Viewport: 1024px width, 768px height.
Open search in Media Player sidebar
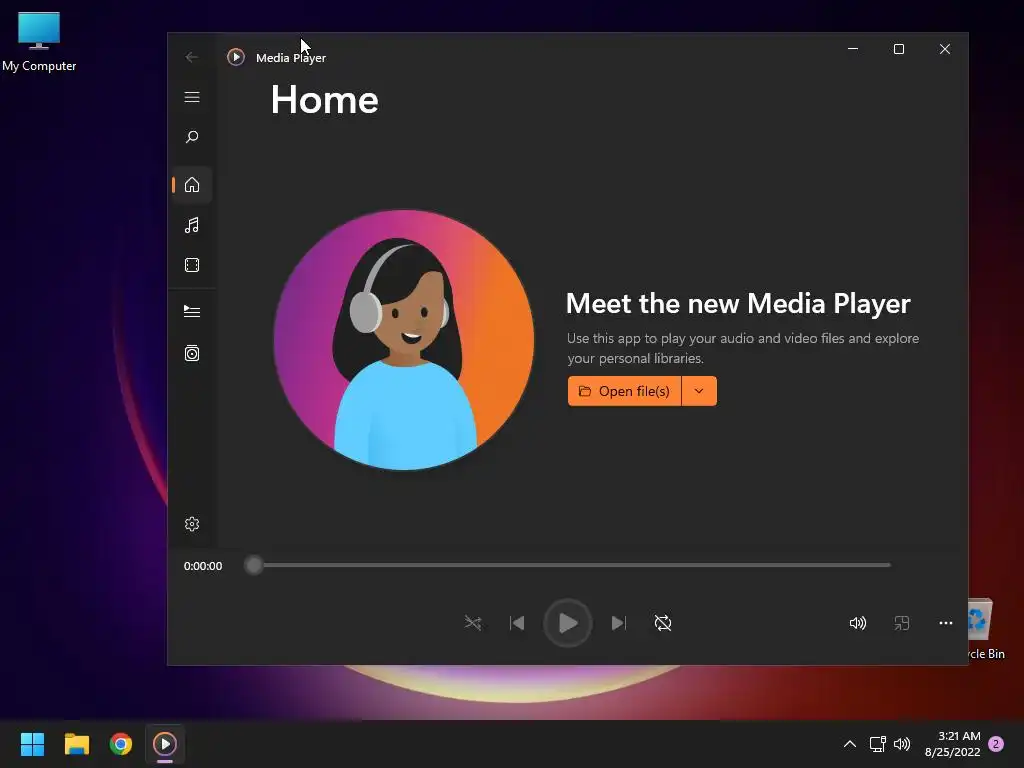191,137
